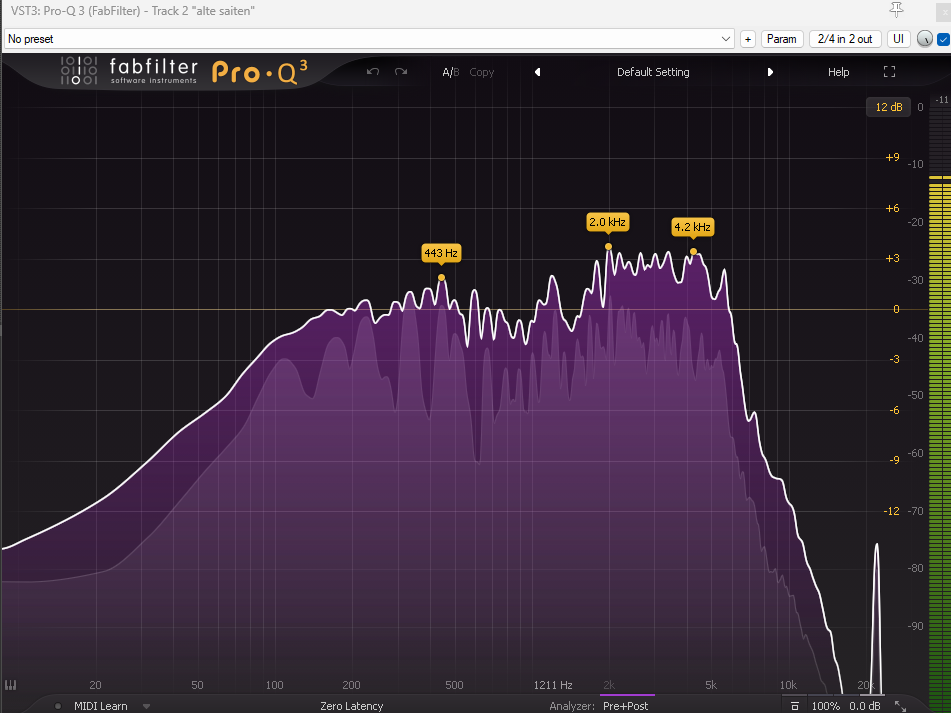Toggle the plugin bypass checkbox
Image resolution: width=951 pixels, height=713 pixels.
[x=942, y=39]
